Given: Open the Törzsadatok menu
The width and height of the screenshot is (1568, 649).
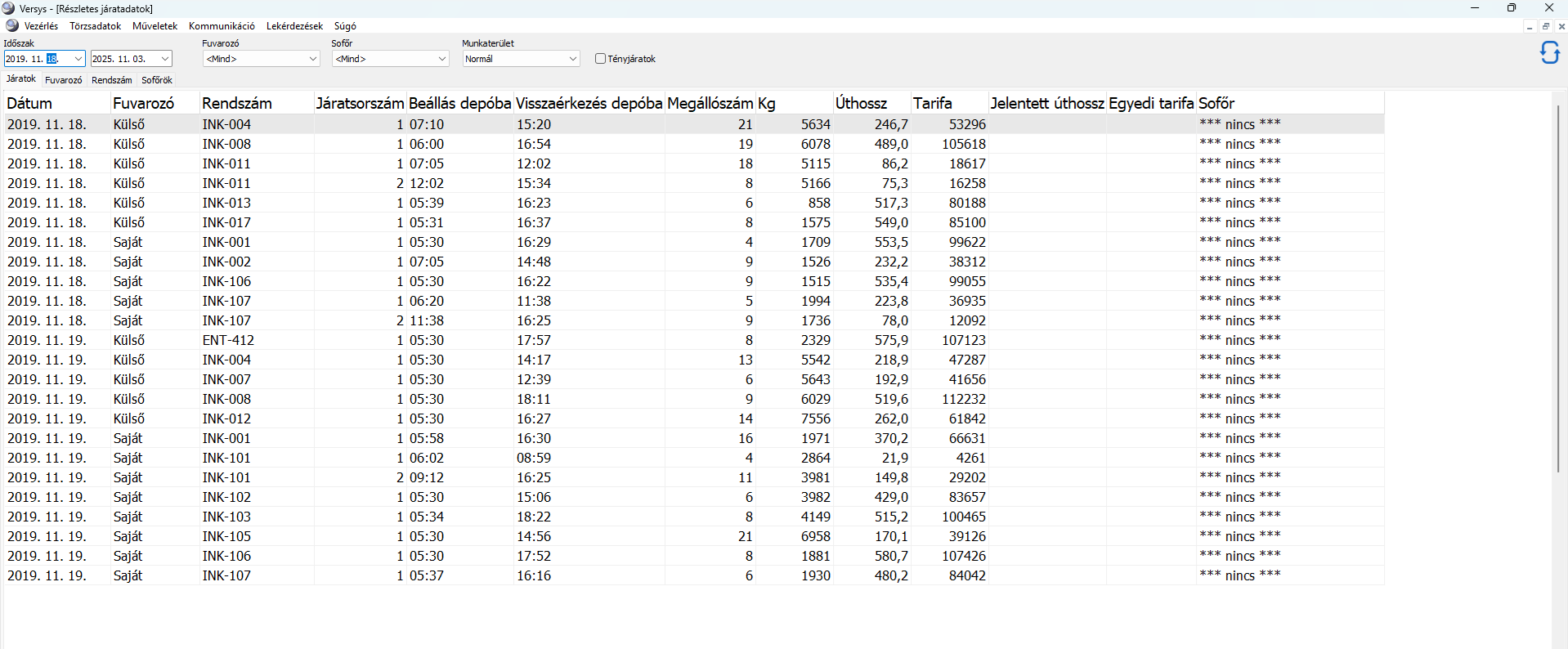Looking at the screenshot, I should (95, 26).
